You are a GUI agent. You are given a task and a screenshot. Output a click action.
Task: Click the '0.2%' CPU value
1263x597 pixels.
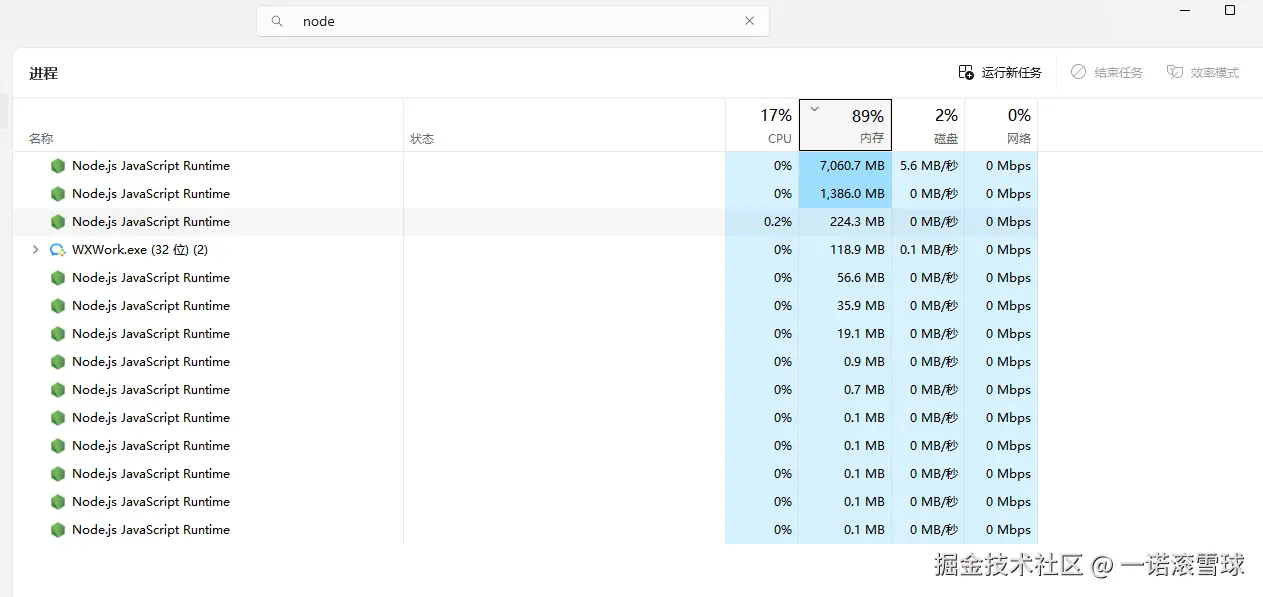coord(778,222)
